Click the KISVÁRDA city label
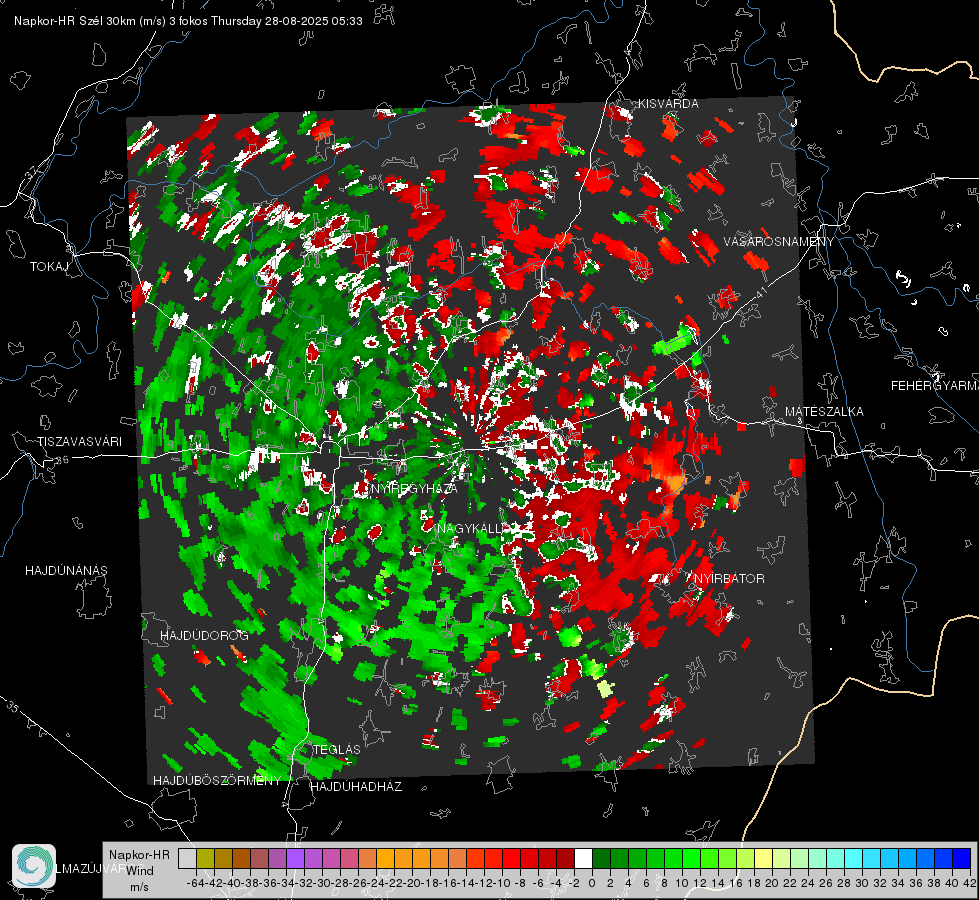Screen dimensions: 979x900 (x=668, y=104)
